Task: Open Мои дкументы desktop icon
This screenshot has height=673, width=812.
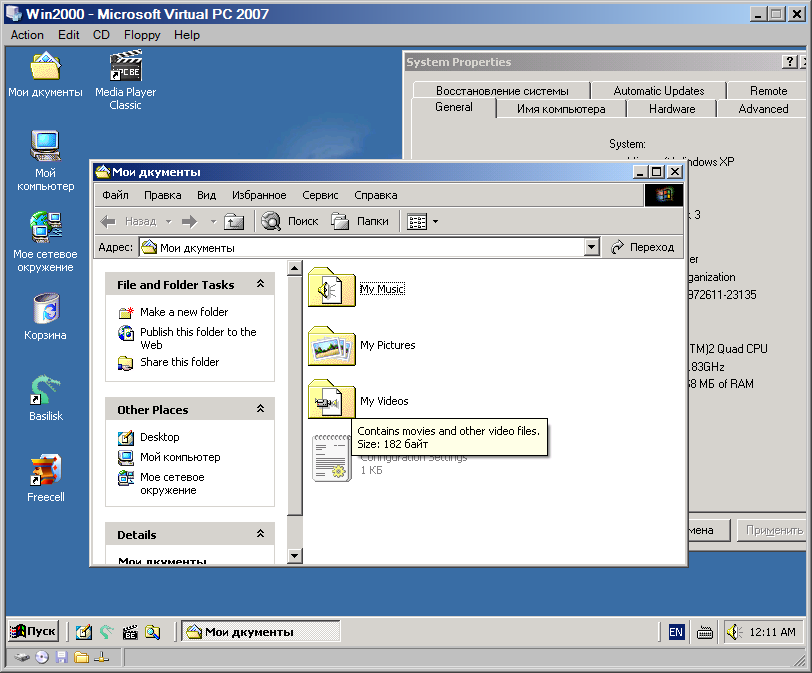Action: (x=45, y=75)
